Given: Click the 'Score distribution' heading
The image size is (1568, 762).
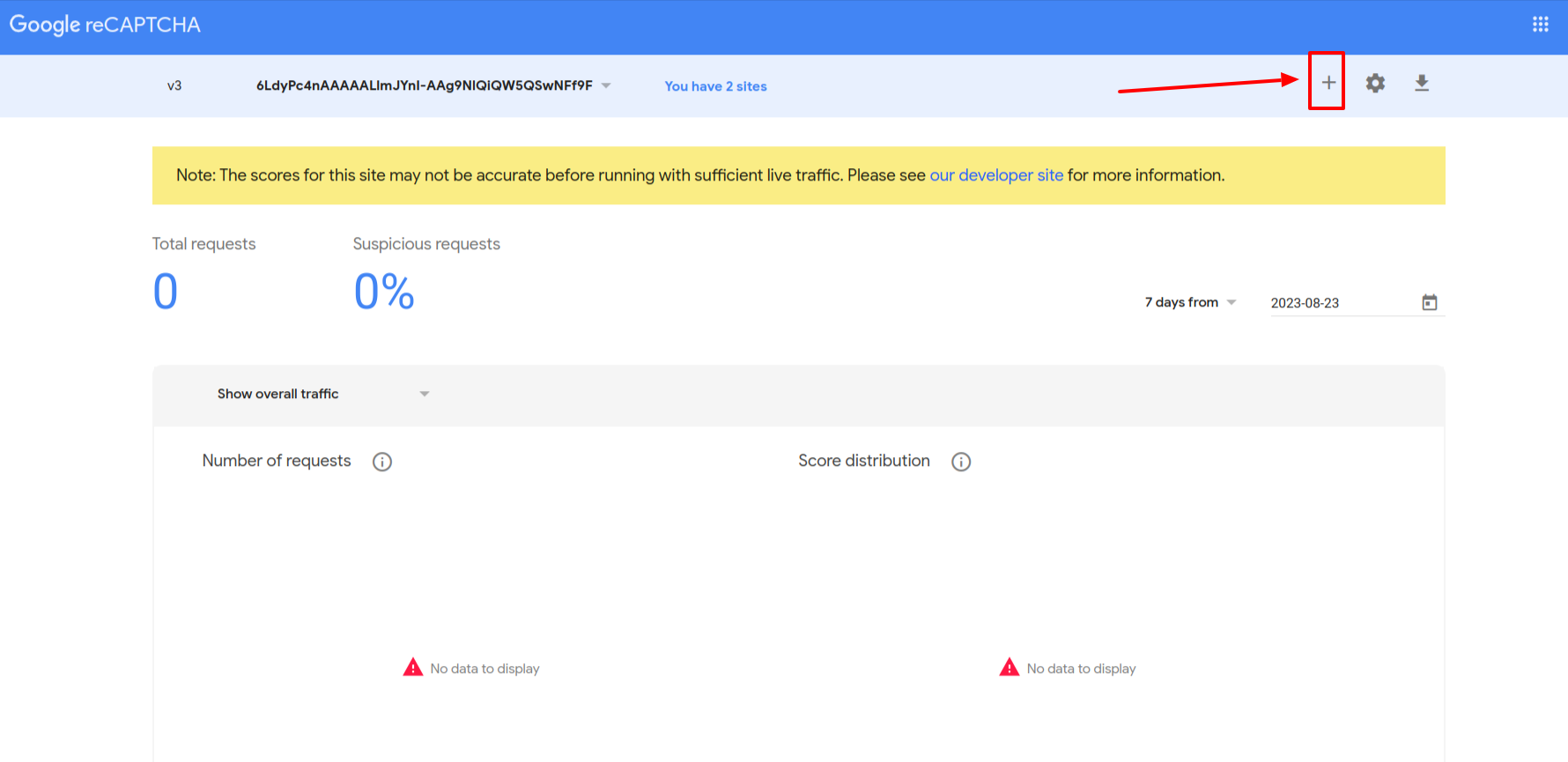Looking at the screenshot, I should (x=864, y=461).
